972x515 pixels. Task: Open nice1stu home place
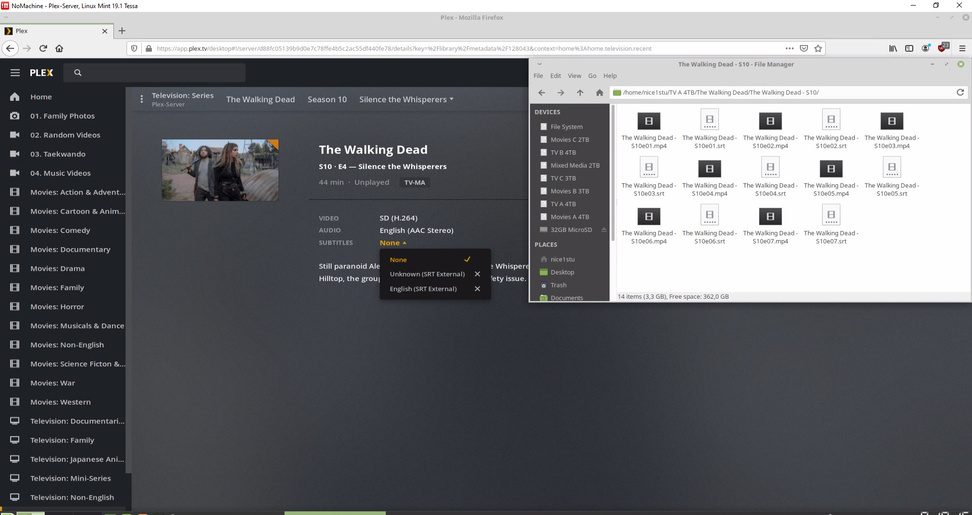pos(562,259)
